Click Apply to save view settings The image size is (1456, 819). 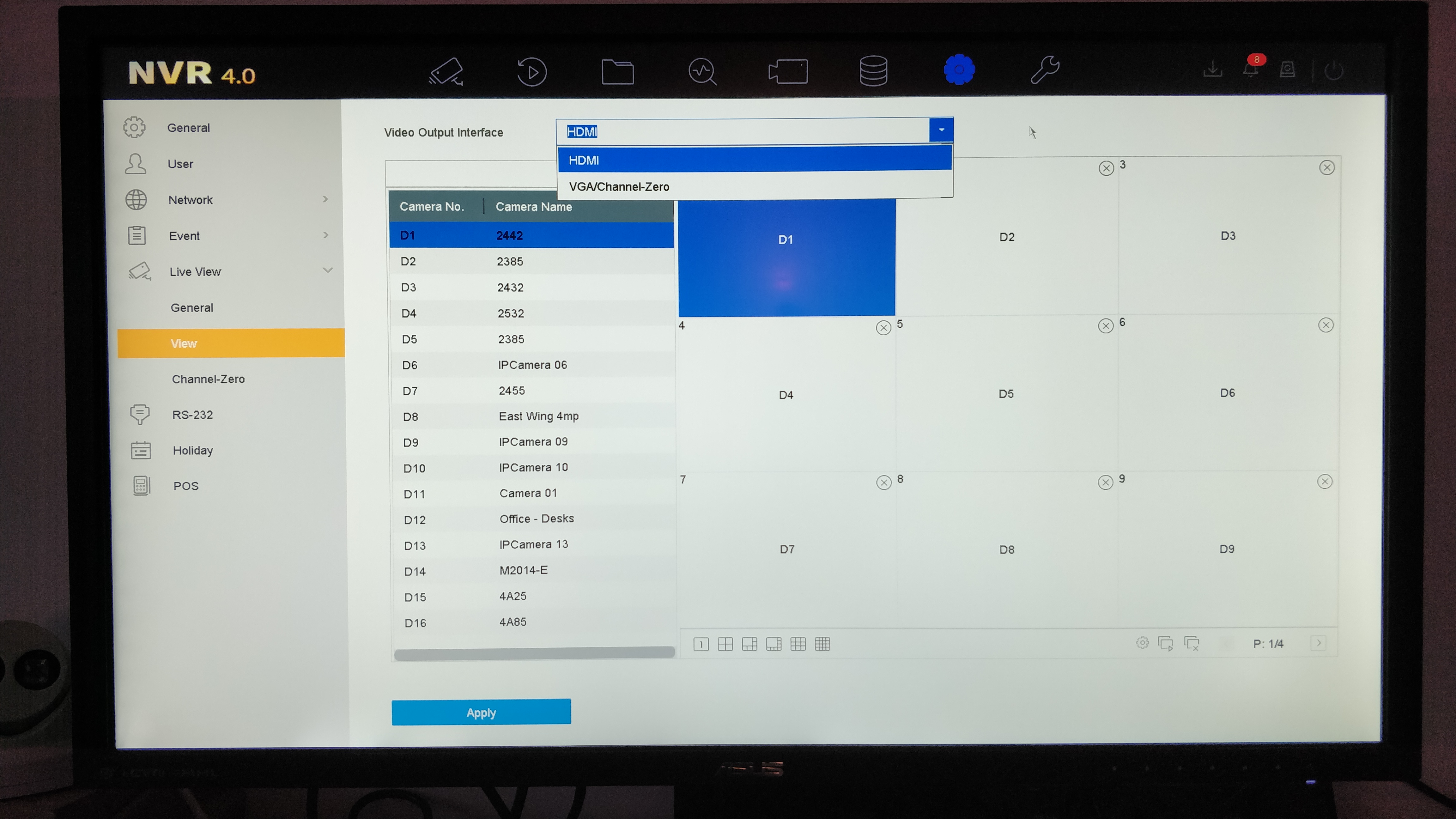click(481, 712)
